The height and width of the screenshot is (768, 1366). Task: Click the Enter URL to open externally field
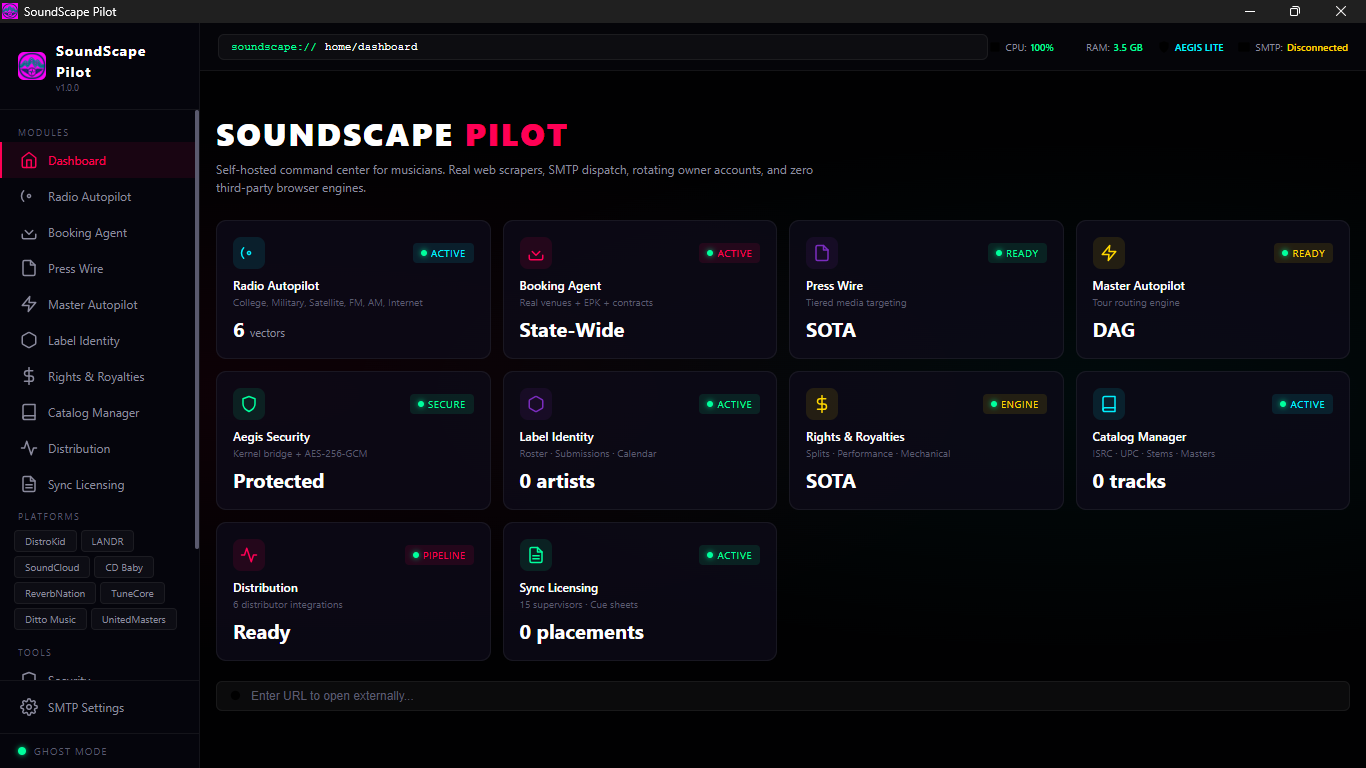tap(783, 696)
